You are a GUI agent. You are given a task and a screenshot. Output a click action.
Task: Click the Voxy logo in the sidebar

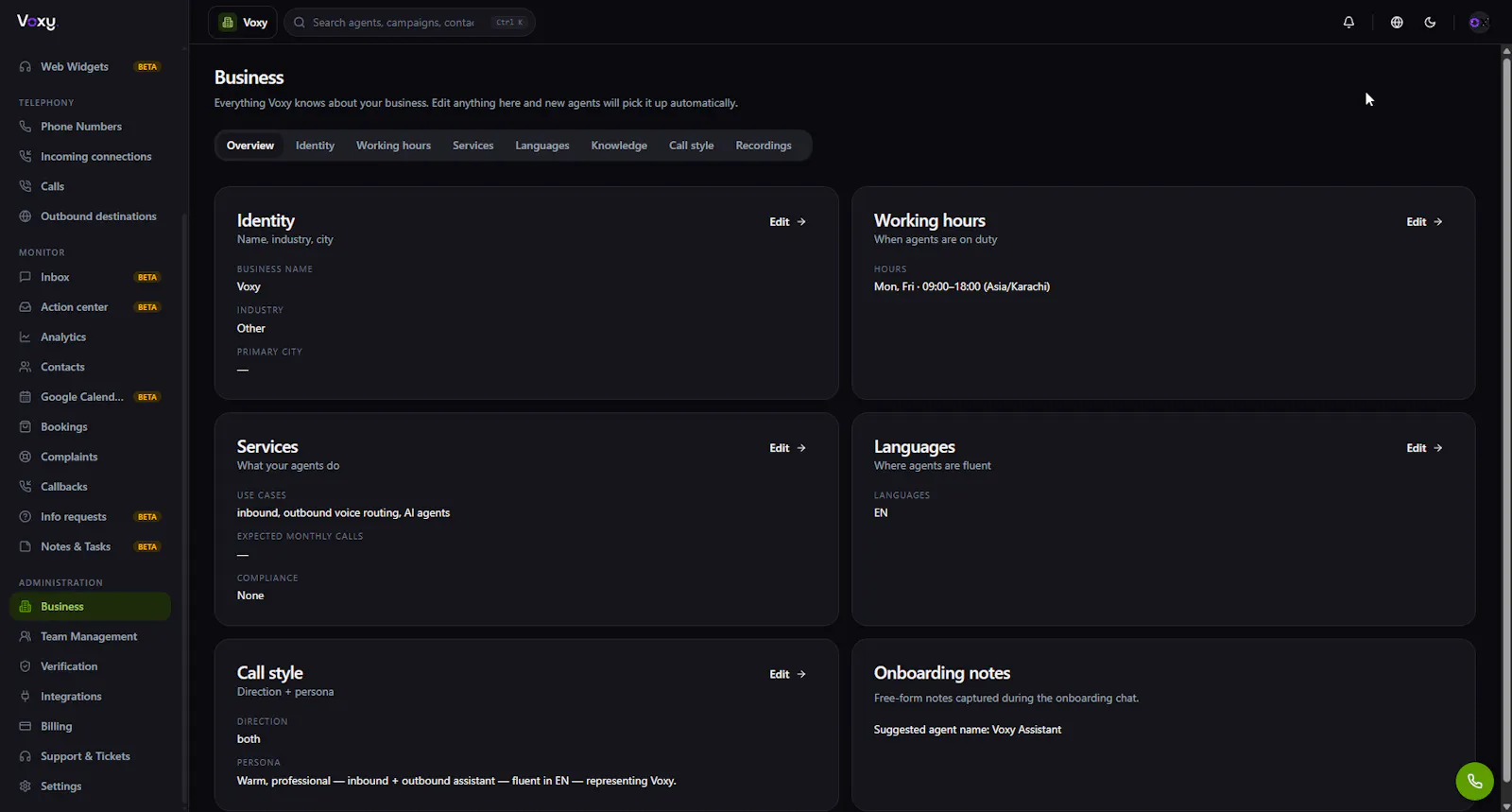(36, 23)
